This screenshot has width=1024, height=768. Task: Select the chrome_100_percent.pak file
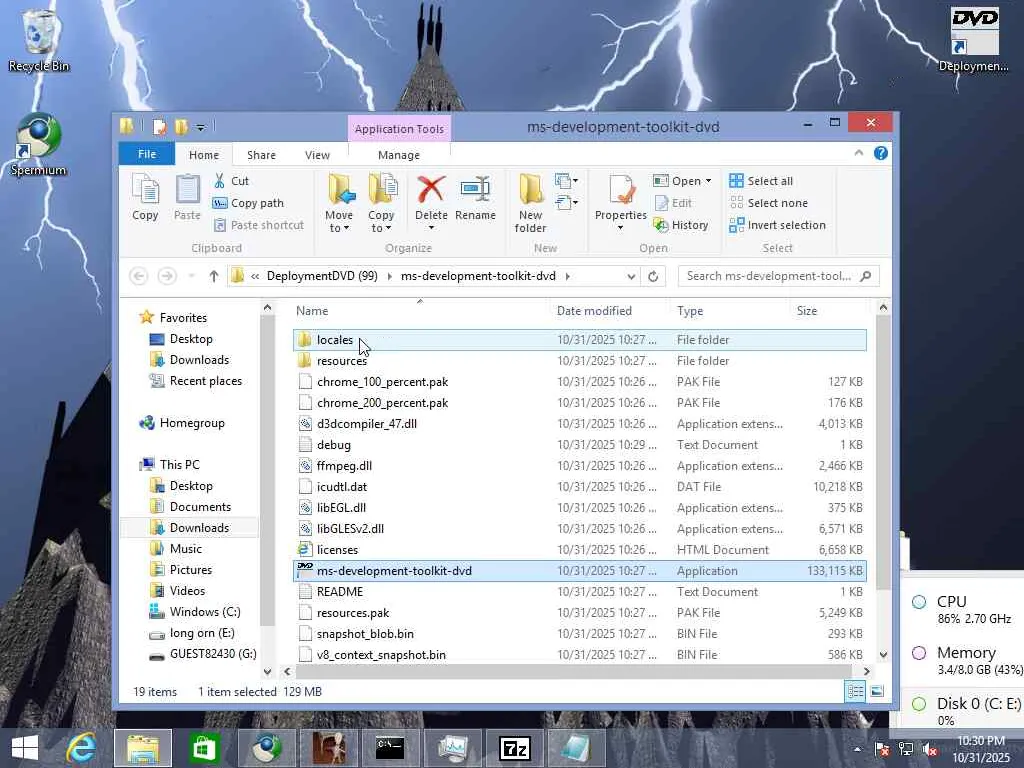[579, 382]
